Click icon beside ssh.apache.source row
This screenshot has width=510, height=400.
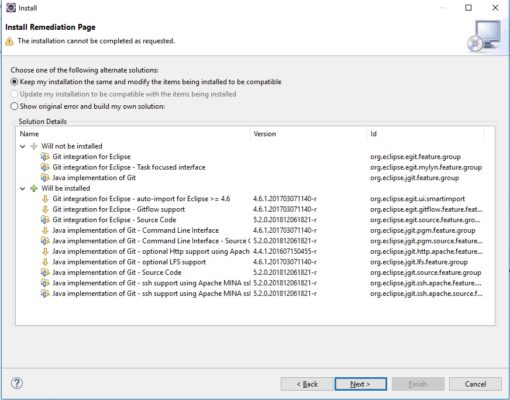[45, 294]
